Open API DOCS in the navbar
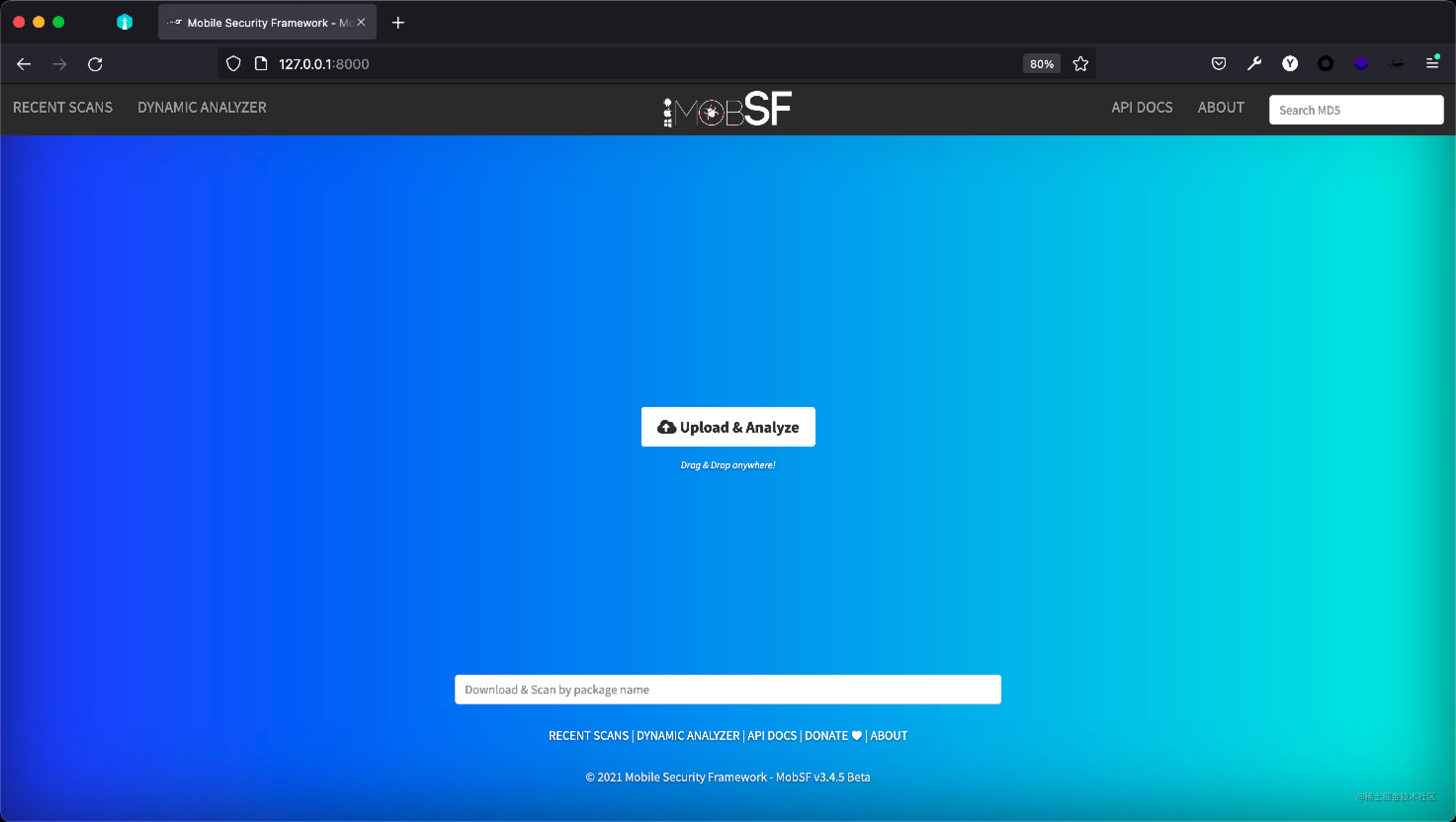Viewport: 1456px width, 822px height. click(x=1141, y=107)
